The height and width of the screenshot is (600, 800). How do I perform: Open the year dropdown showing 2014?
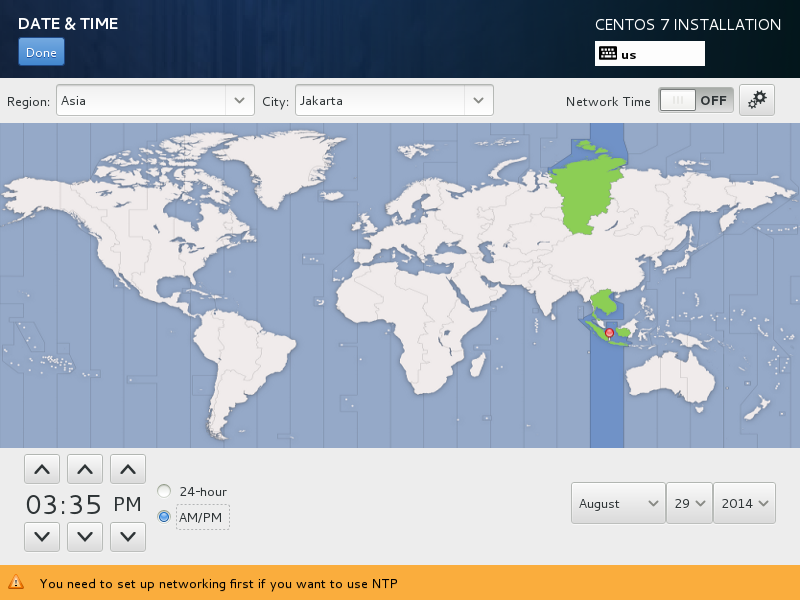click(x=744, y=503)
